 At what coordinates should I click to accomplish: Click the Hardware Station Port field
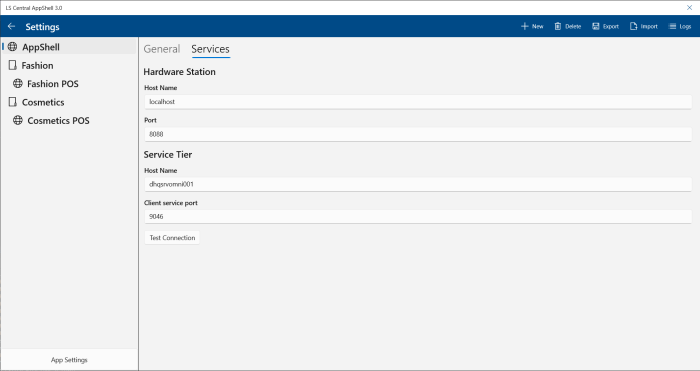(418, 134)
